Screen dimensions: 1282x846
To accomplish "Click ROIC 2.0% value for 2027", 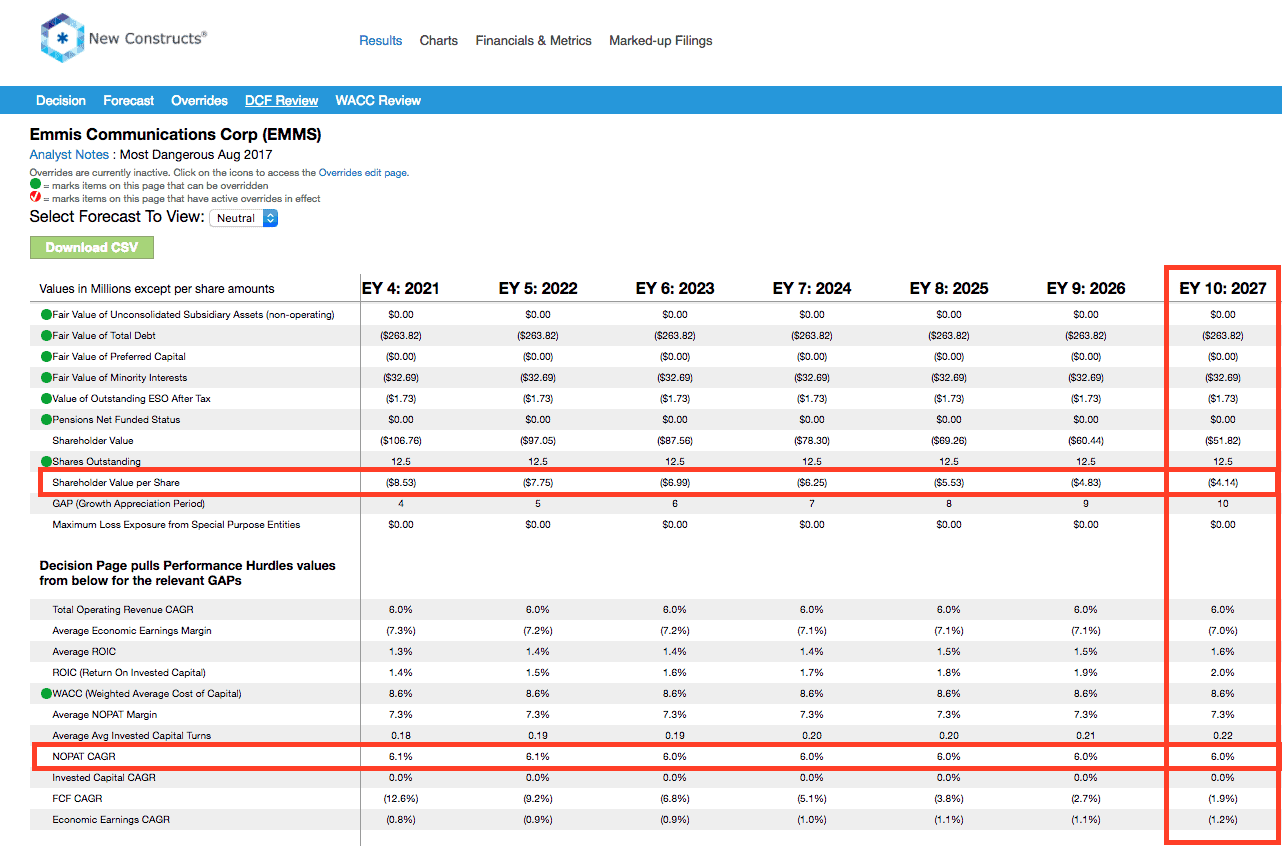I will coord(1223,673).
